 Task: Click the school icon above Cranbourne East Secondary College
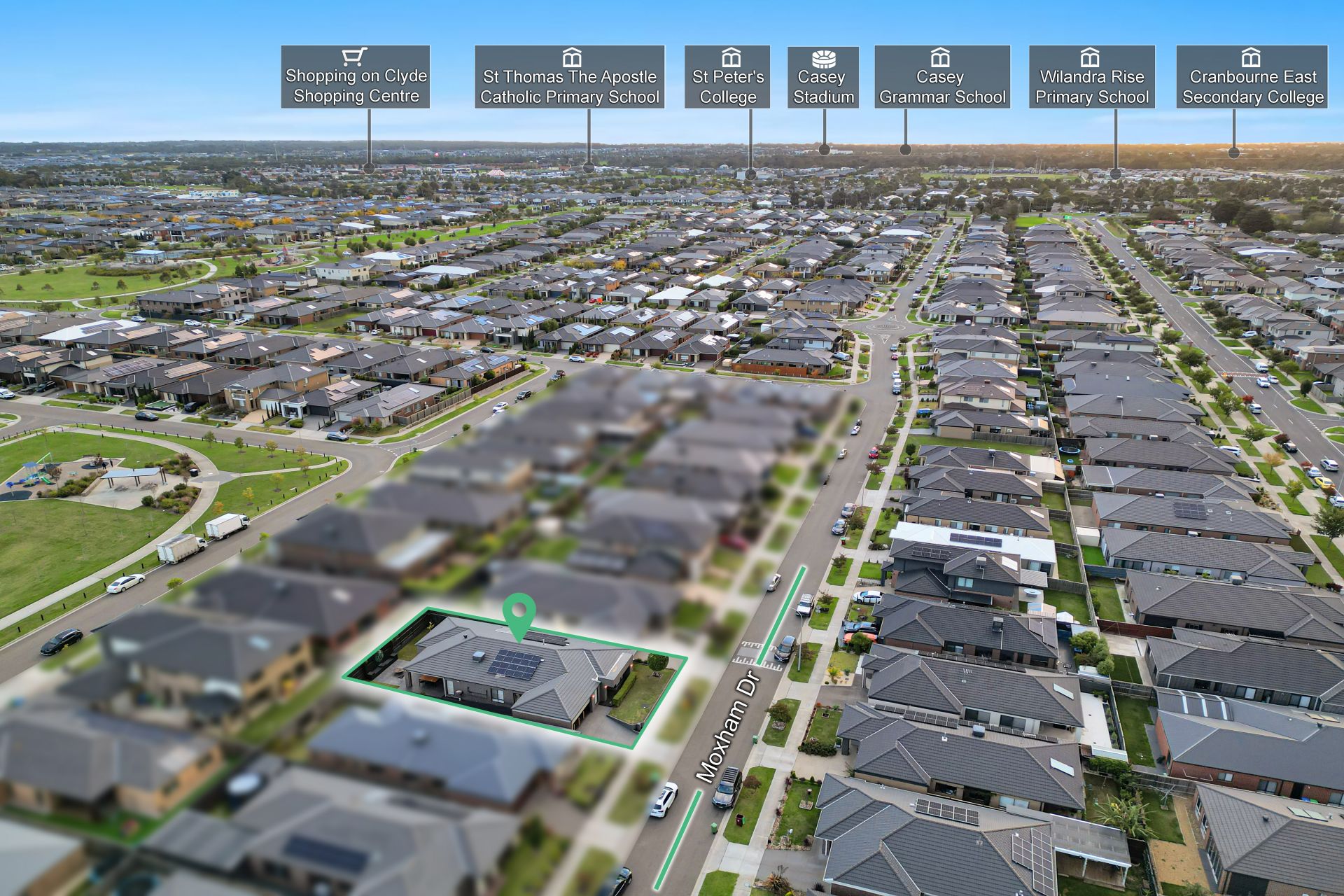tap(1251, 57)
